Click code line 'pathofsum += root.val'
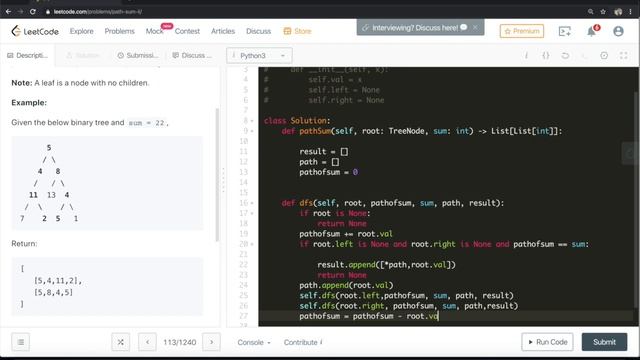Image resolution: width=640 pixels, height=360 pixels. click(x=346, y=234)
